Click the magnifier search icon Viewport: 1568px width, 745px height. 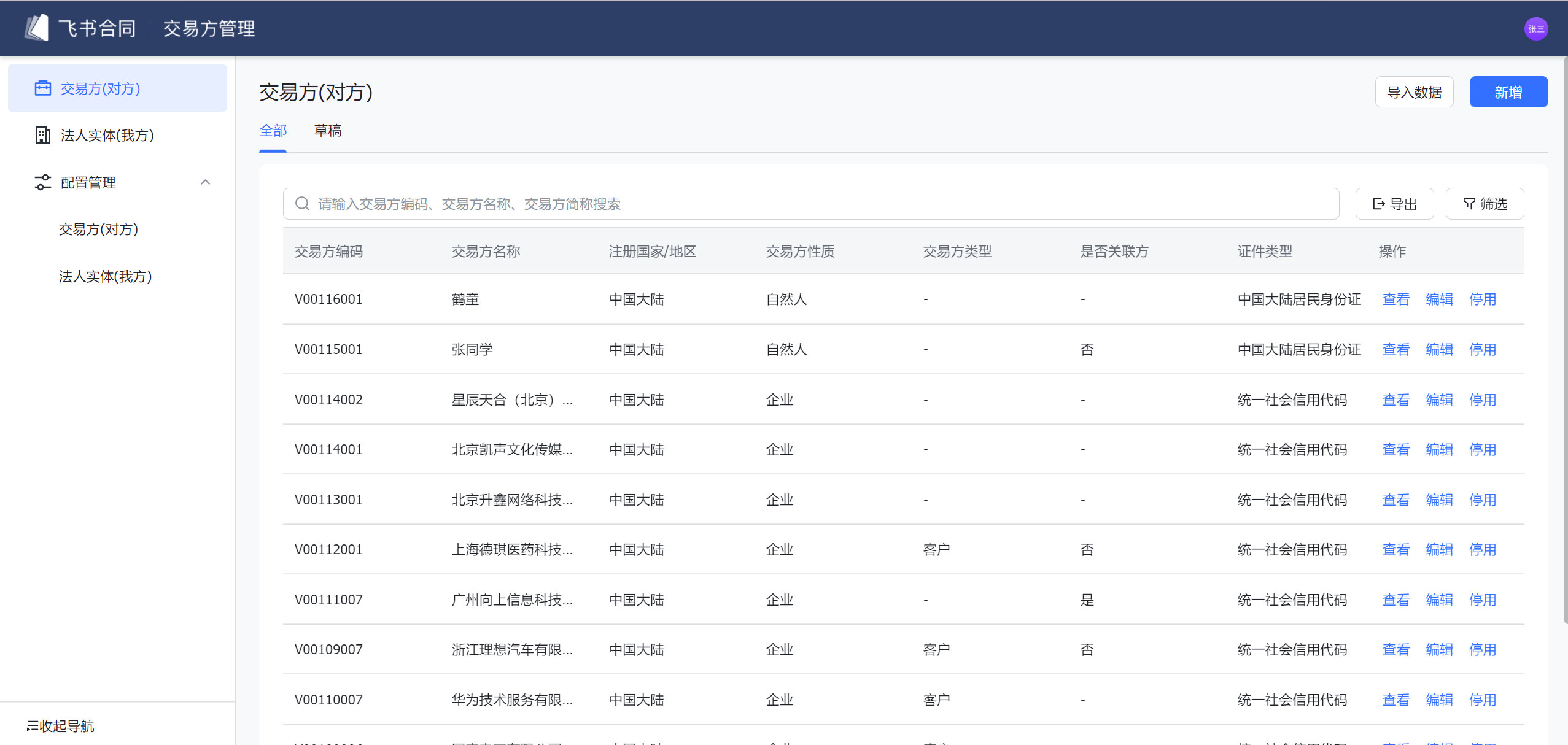click(x=302, y=204)
